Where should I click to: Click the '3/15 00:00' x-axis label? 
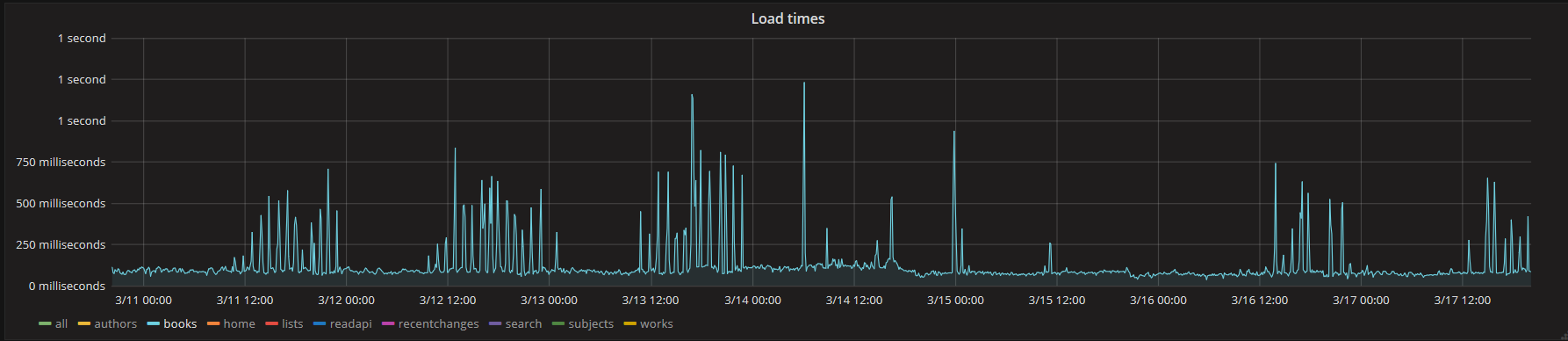coord(955,301)
